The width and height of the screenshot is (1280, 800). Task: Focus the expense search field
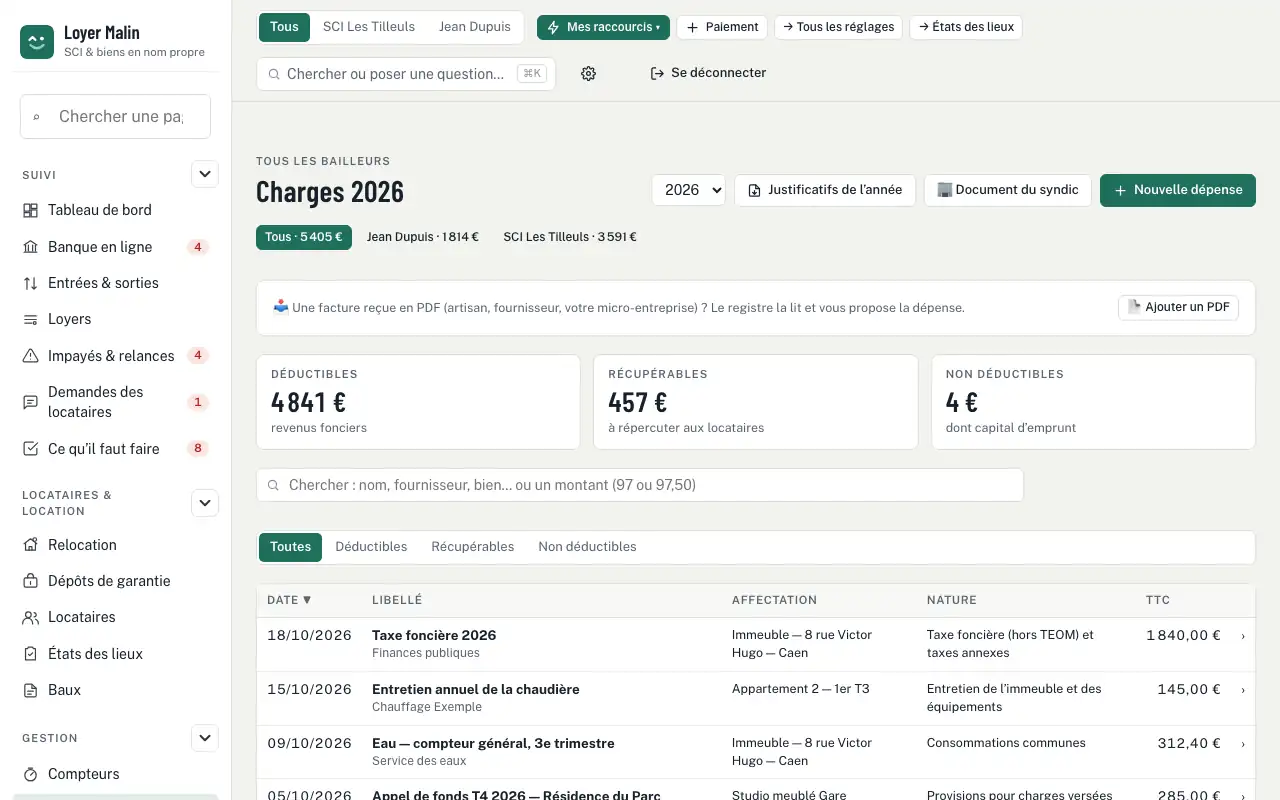click(640, 485)
